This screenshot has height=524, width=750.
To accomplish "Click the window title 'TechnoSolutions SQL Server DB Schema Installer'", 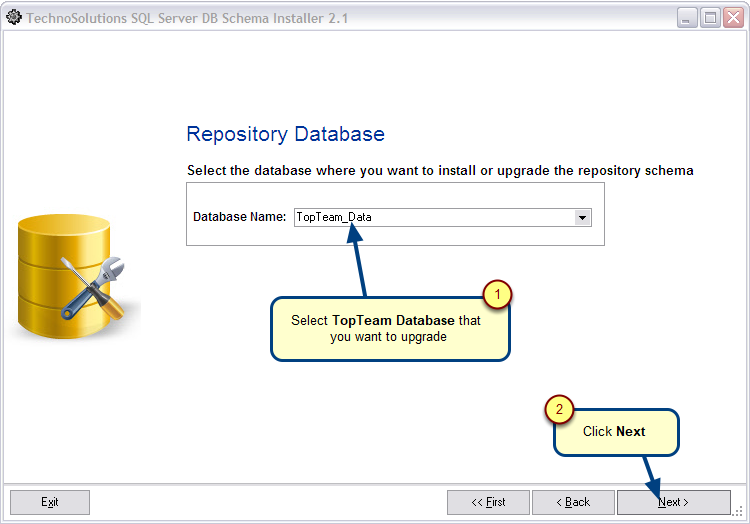I will click(187, 18).
